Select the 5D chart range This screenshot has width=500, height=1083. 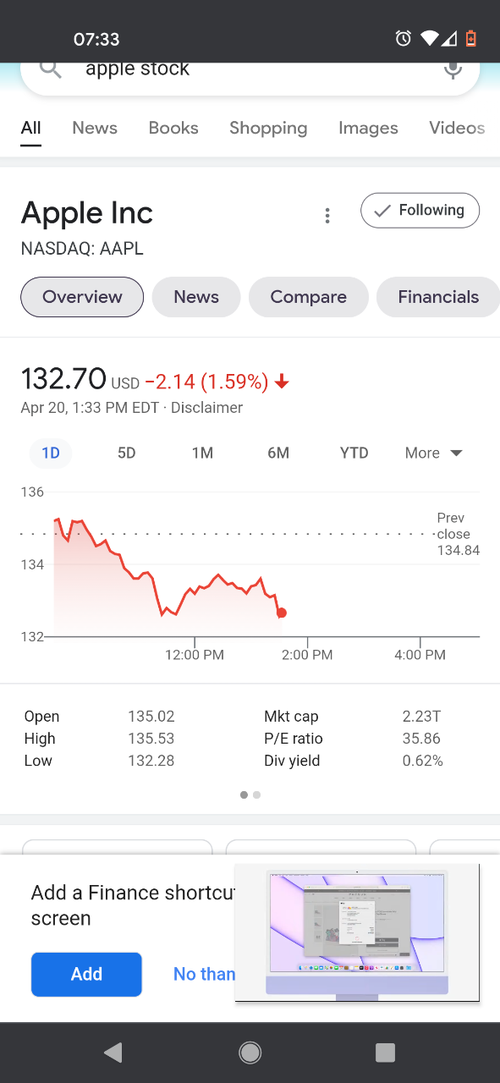126,453
